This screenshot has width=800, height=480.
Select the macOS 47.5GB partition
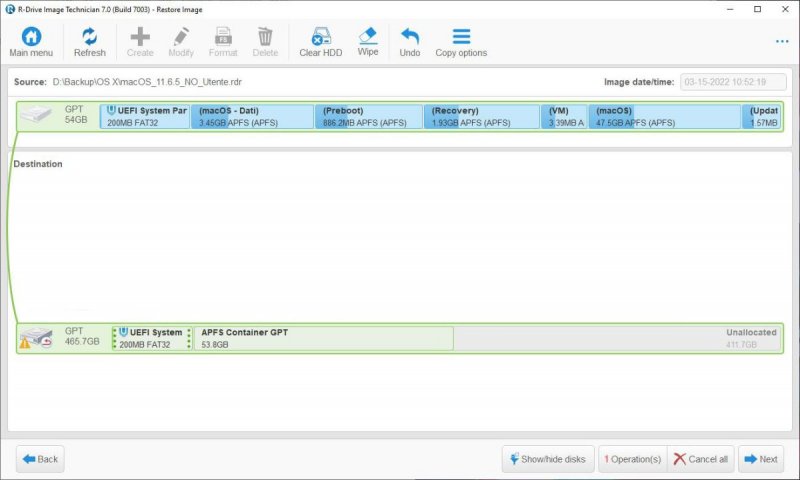665,117
